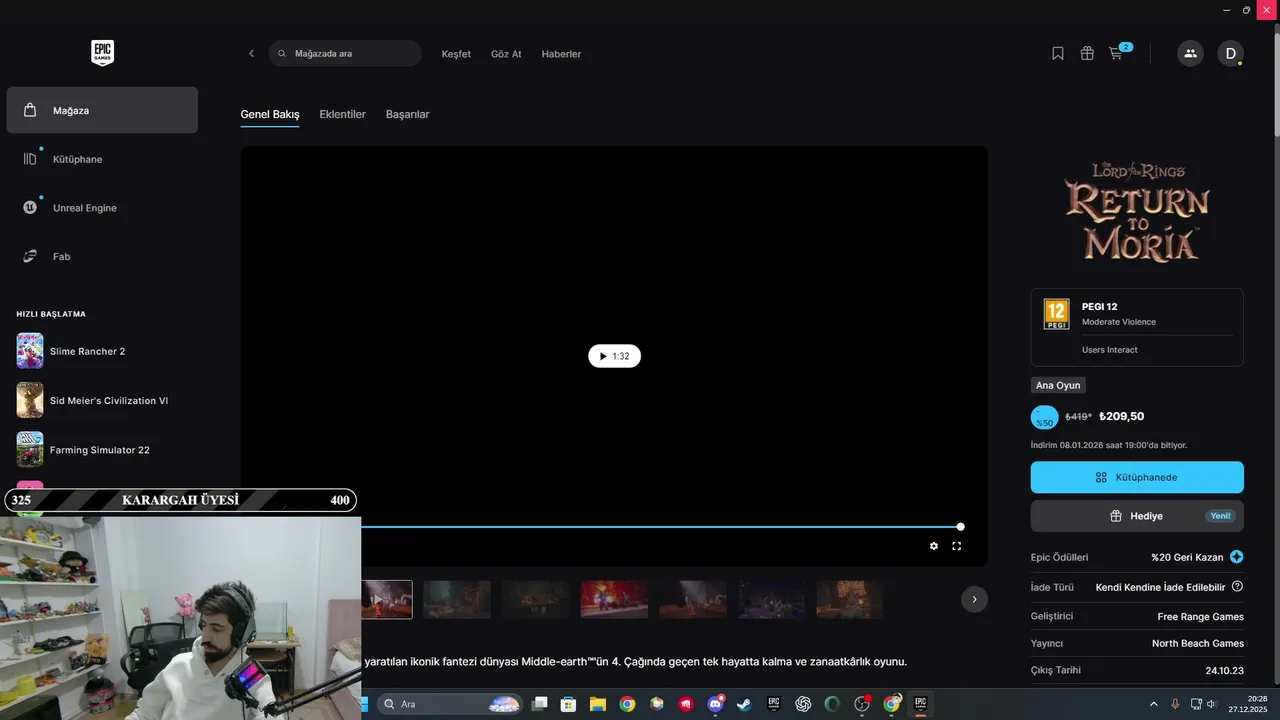Click the taskbar volume icon
The image size is (1280, 720).
tap(1211, 704)
